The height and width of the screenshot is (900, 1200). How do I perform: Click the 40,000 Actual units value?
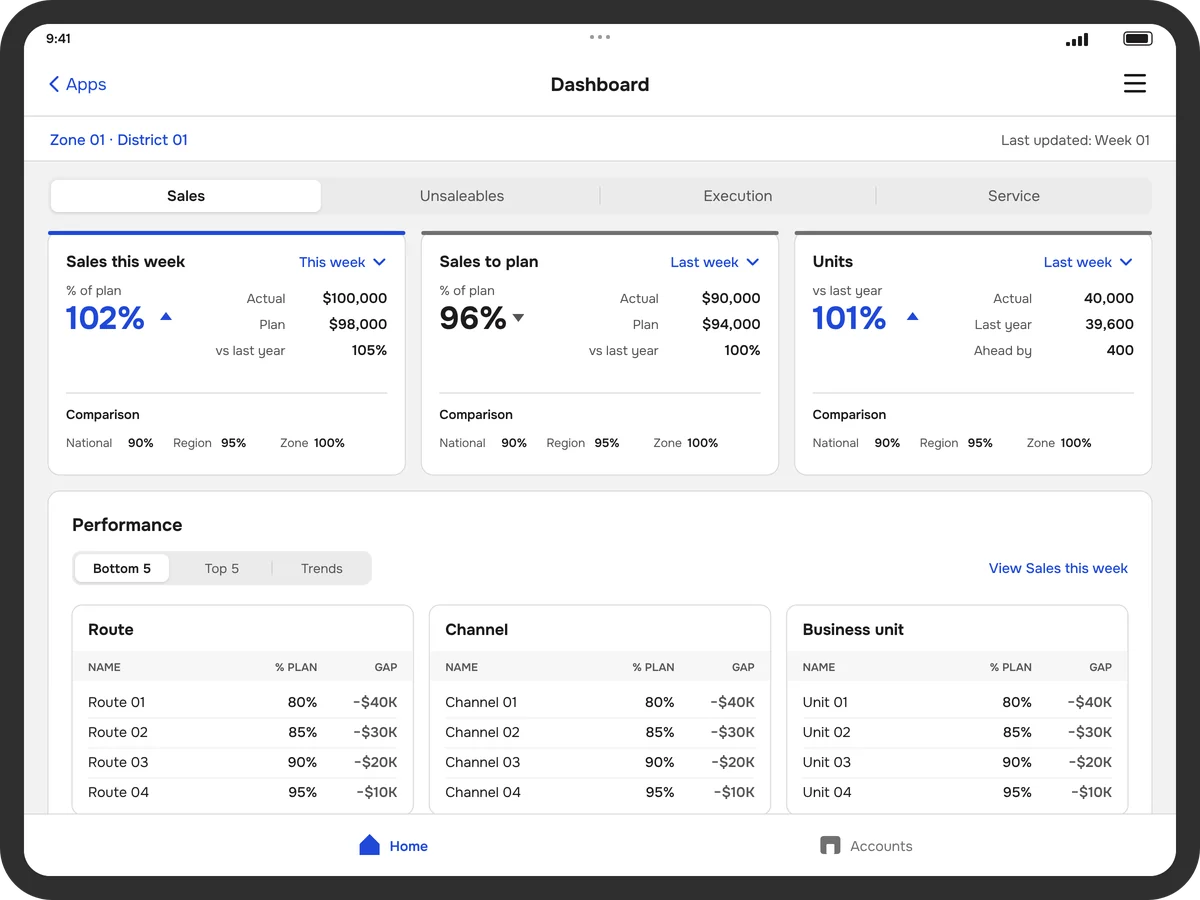pyautogui.click(x=1109, y=298)
